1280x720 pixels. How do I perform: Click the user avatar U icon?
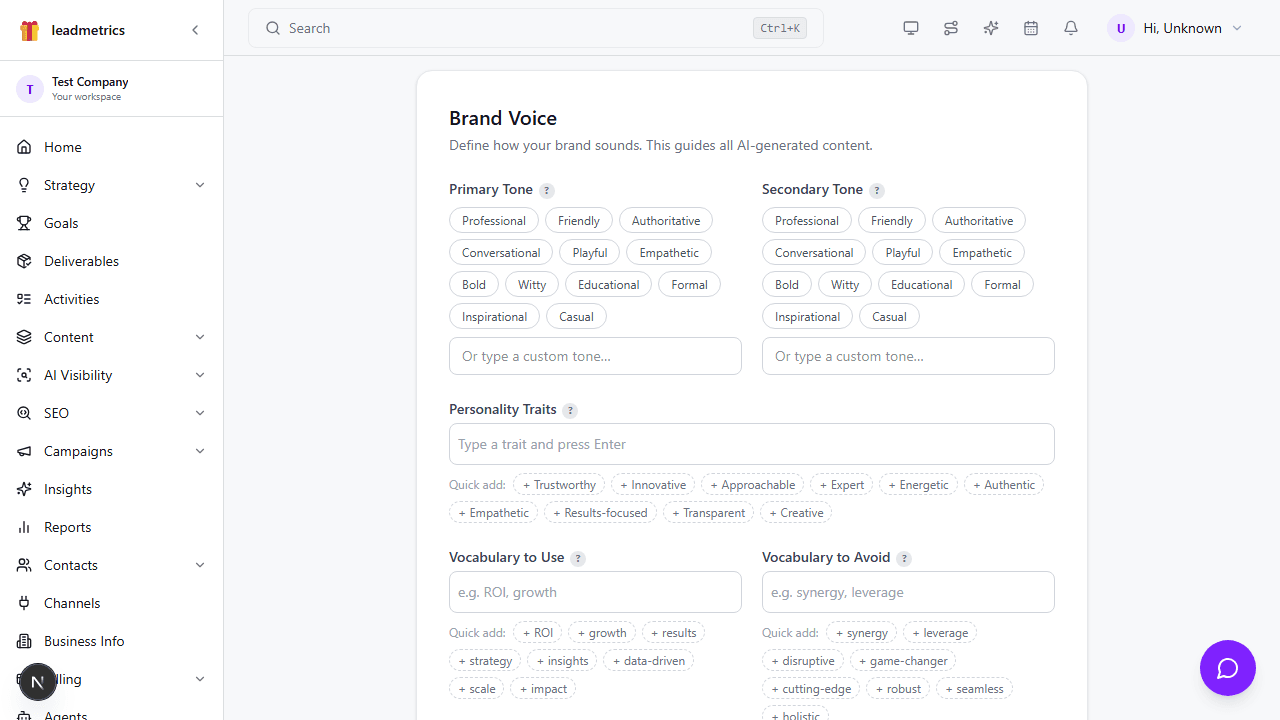pos(1121,28)
